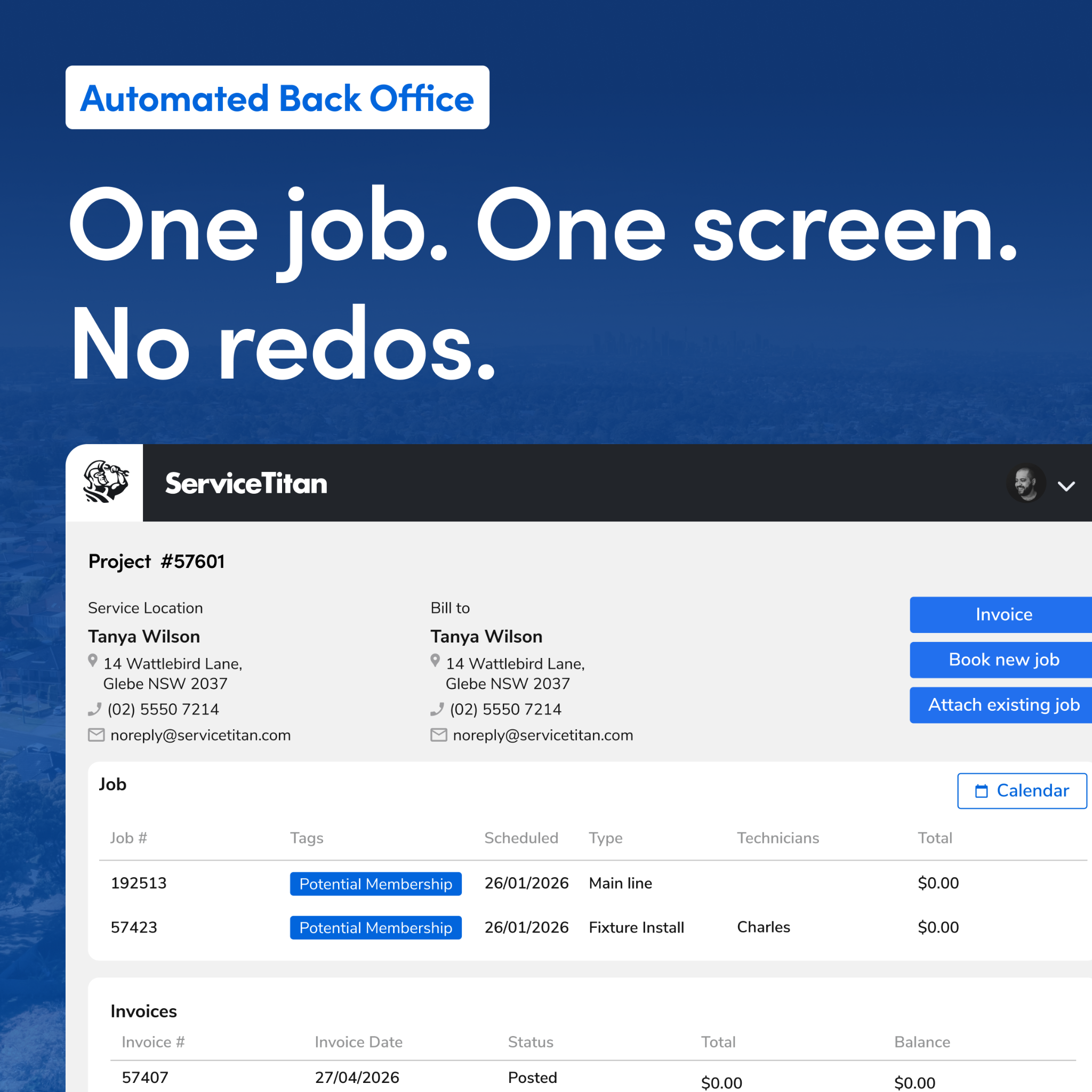Click the Project #57601 heading

(157, 561)
